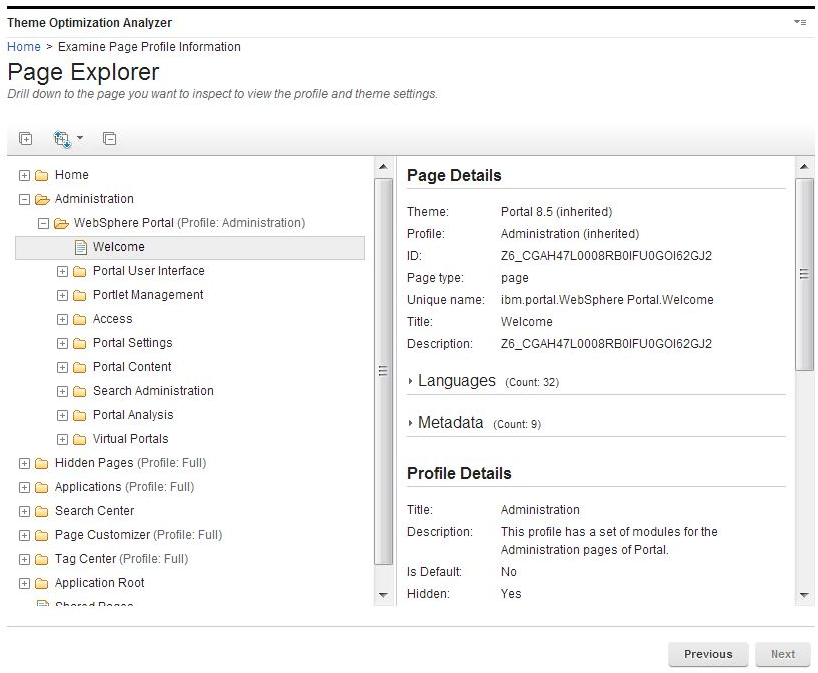Click the expand selected node toolbar icon
818x673 pixels.
[x=62, y=139]
